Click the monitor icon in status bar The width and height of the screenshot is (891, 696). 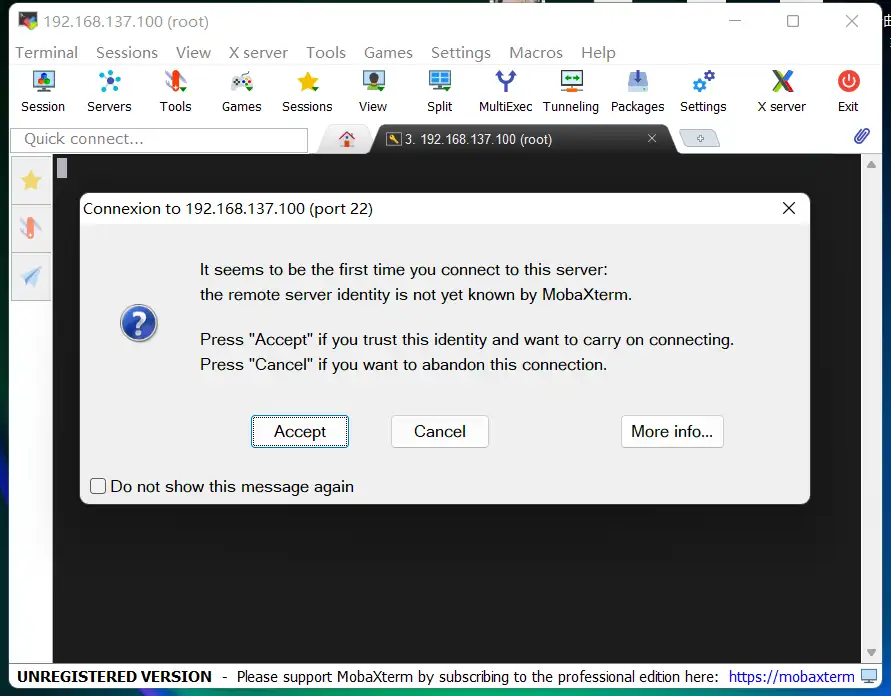tap(869, 676)
